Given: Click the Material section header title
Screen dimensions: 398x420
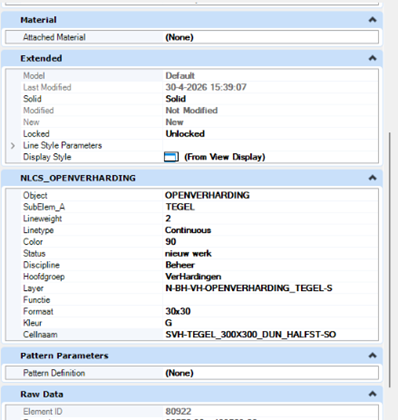Looking at the screenshot, I should pyautogui.click(x=38, y=20).
